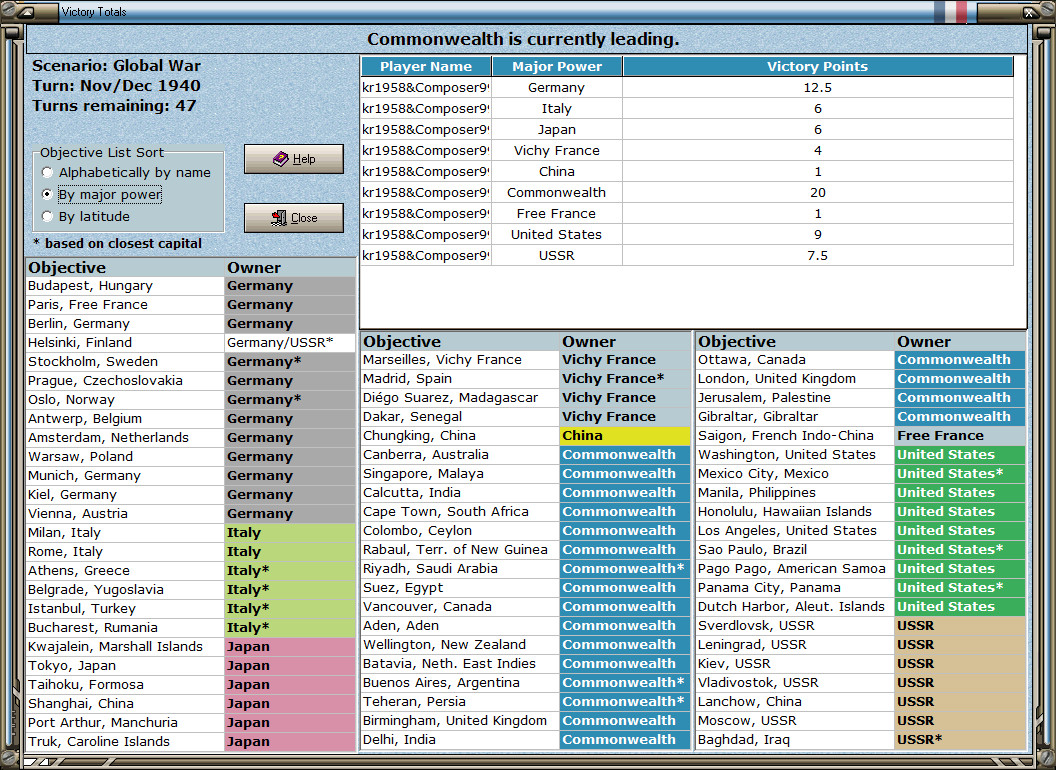Click the Italy owner cell for Milan
The height and width of the screenshot is (770, 1056).
[x=290, y=532]
